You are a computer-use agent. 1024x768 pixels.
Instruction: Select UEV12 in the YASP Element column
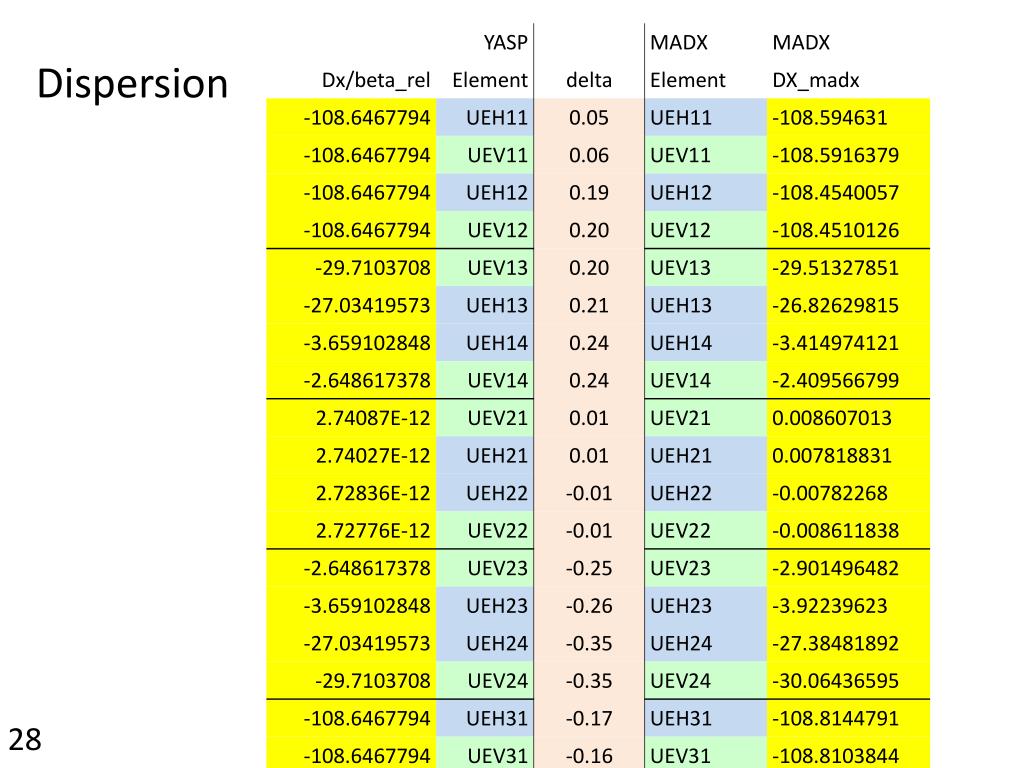498,231
